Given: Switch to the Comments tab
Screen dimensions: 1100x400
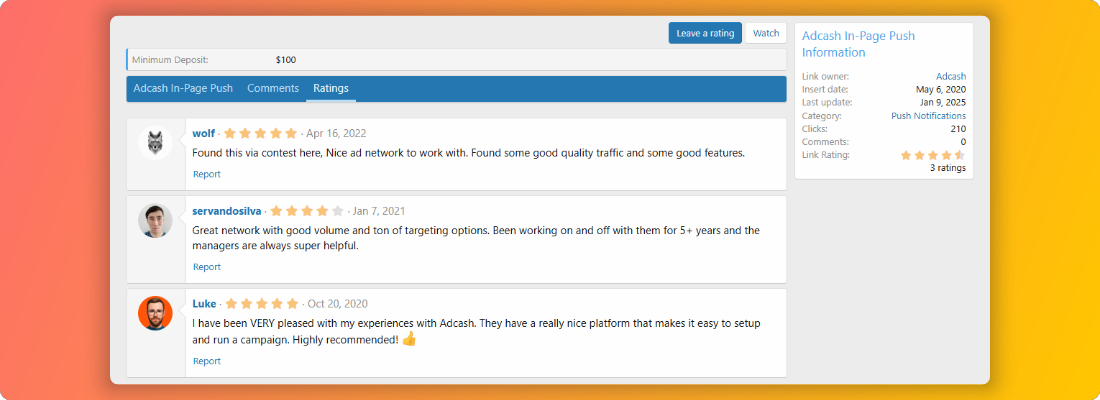Looking at the screenshot, I should click(x=273, y=88).
